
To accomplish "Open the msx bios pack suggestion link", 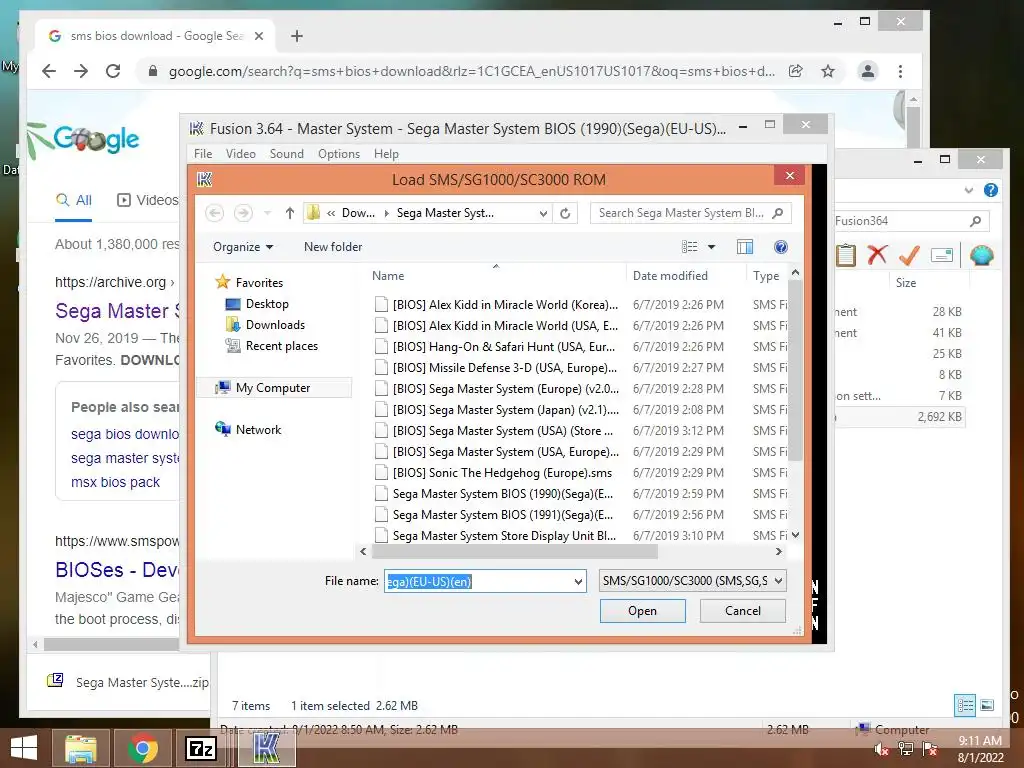I will tap(116, 482).
